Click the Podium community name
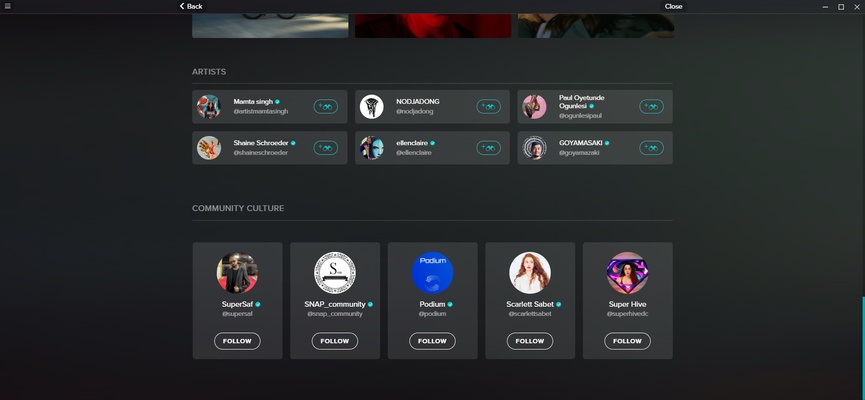This screenshot has width=865, height=400. coord(432,304)
